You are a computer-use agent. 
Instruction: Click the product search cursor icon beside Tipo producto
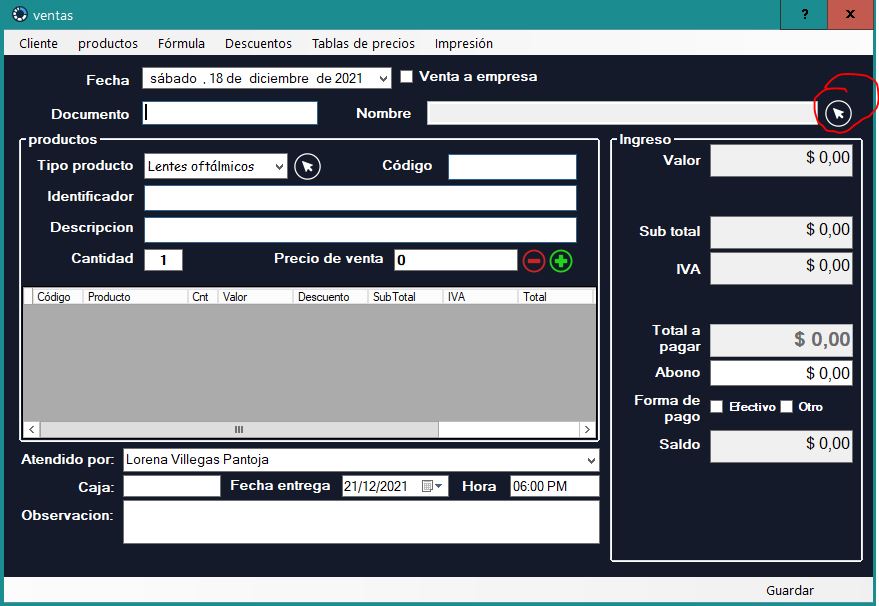click(x=307, y=166)
